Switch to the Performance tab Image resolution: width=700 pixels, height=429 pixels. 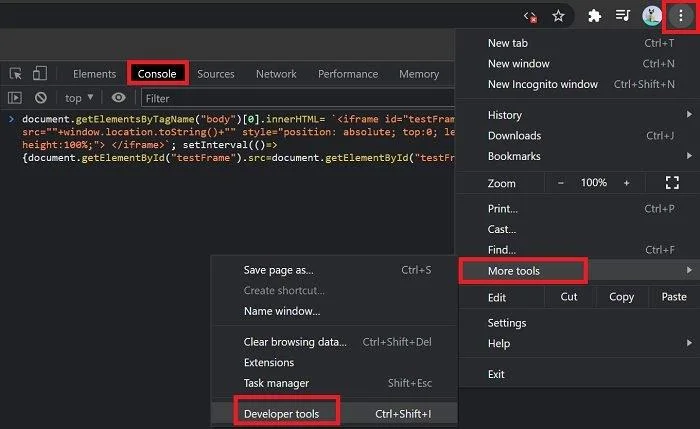point(348,74)
